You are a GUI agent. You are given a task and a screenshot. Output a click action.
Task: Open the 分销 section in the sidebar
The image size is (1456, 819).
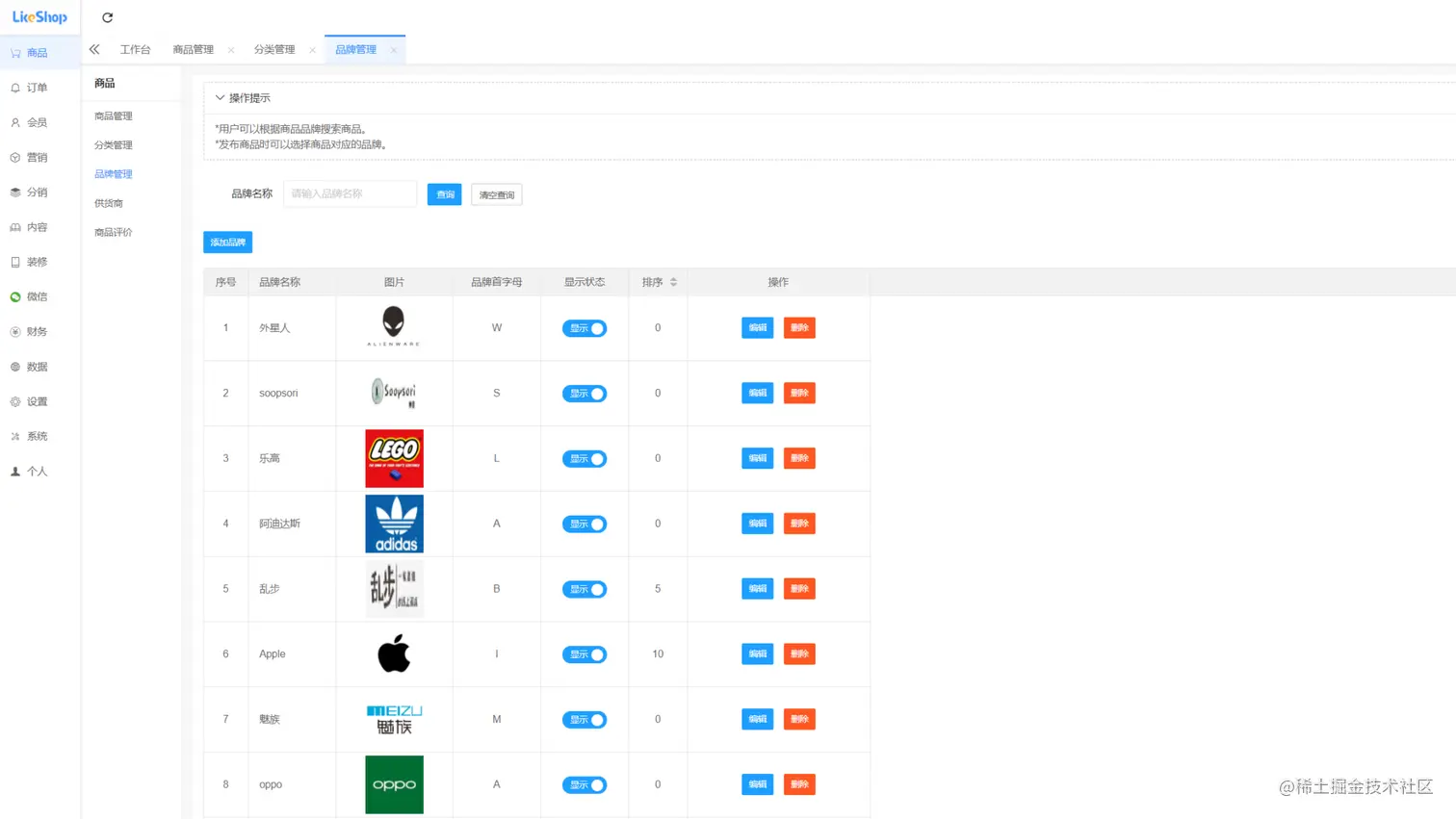tap(39, 192)
